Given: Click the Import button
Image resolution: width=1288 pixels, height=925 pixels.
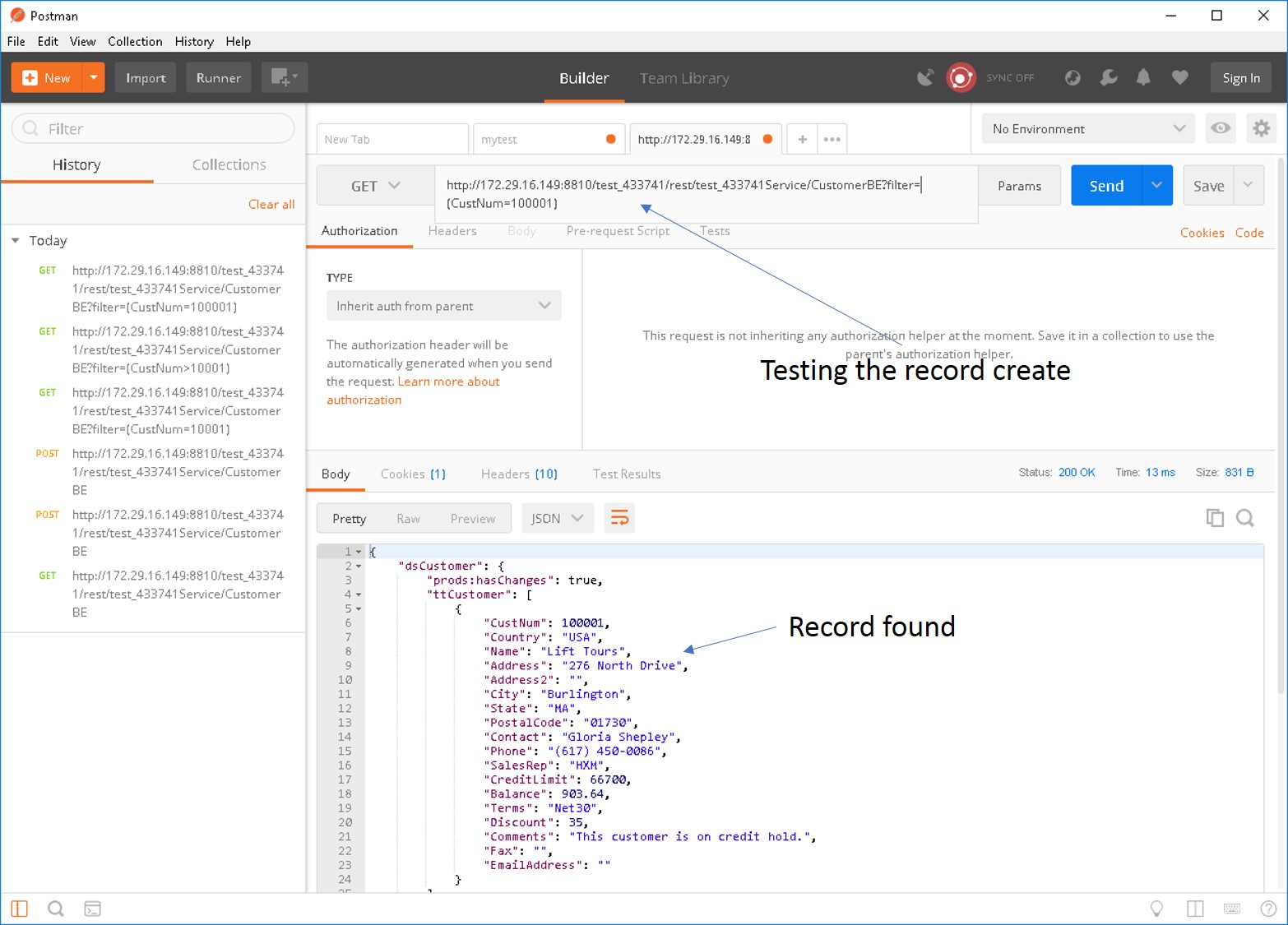Looking at the screenshot, I should pyautogui.click(x=146, y=77).
